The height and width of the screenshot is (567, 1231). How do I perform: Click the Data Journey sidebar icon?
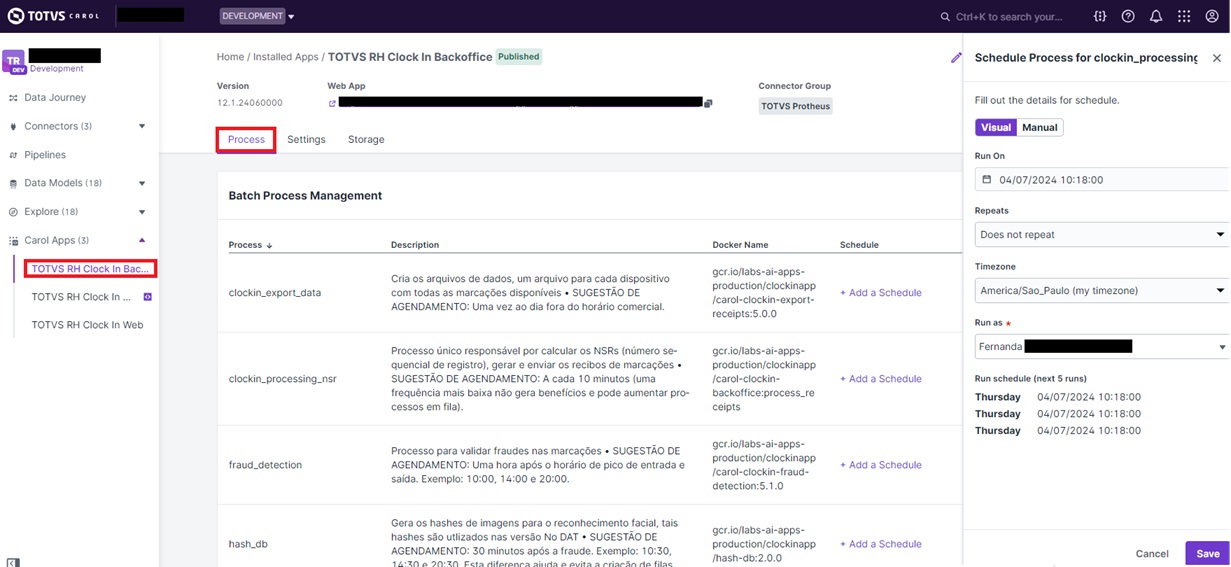tap(13, 98)
